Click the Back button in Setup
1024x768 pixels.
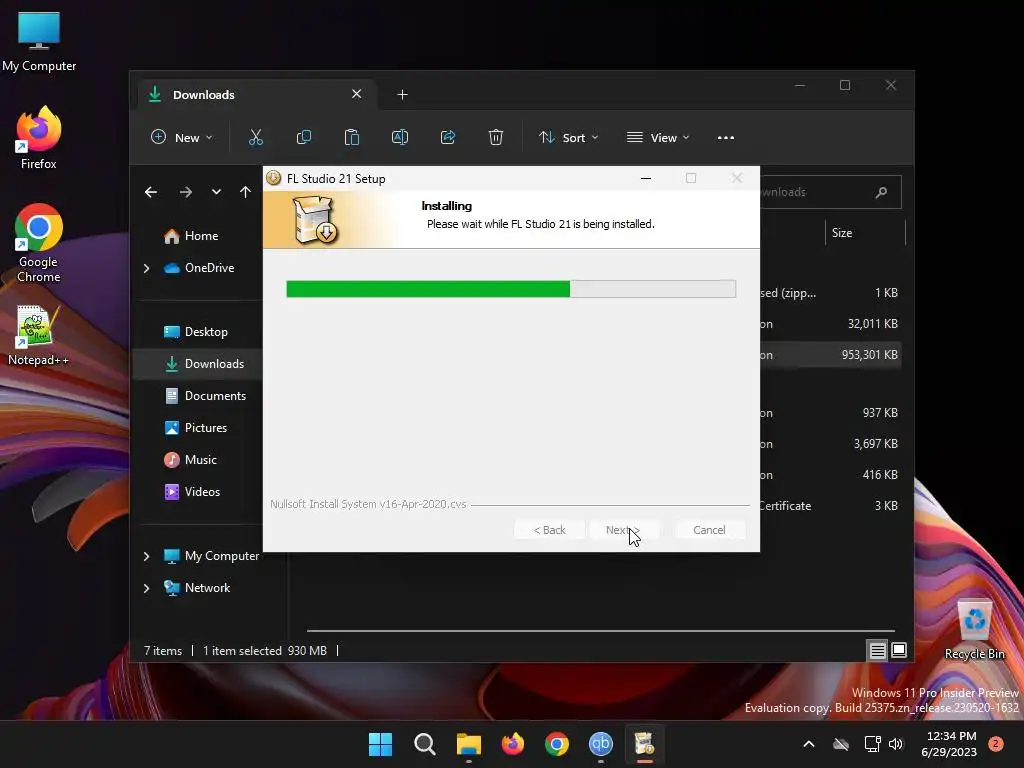[549, 530]
